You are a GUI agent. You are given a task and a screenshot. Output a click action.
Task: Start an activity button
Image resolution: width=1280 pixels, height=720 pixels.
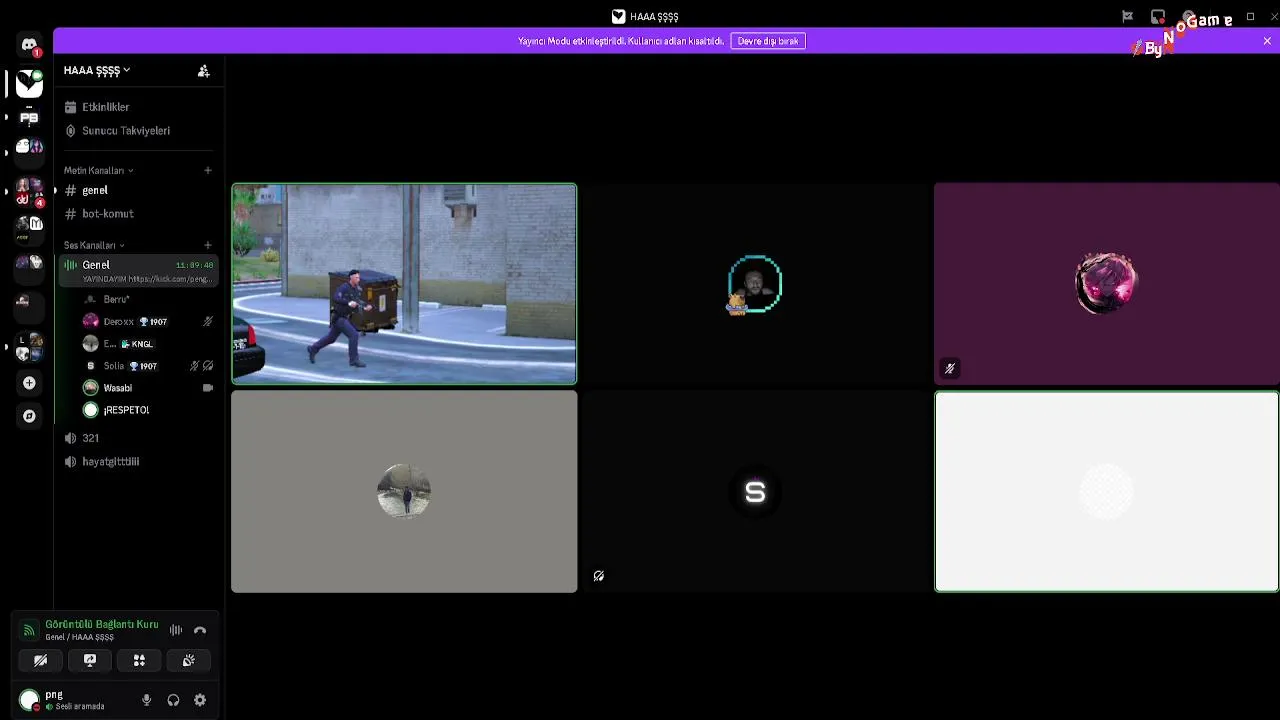pyautogui.click(x=139, y=660)
